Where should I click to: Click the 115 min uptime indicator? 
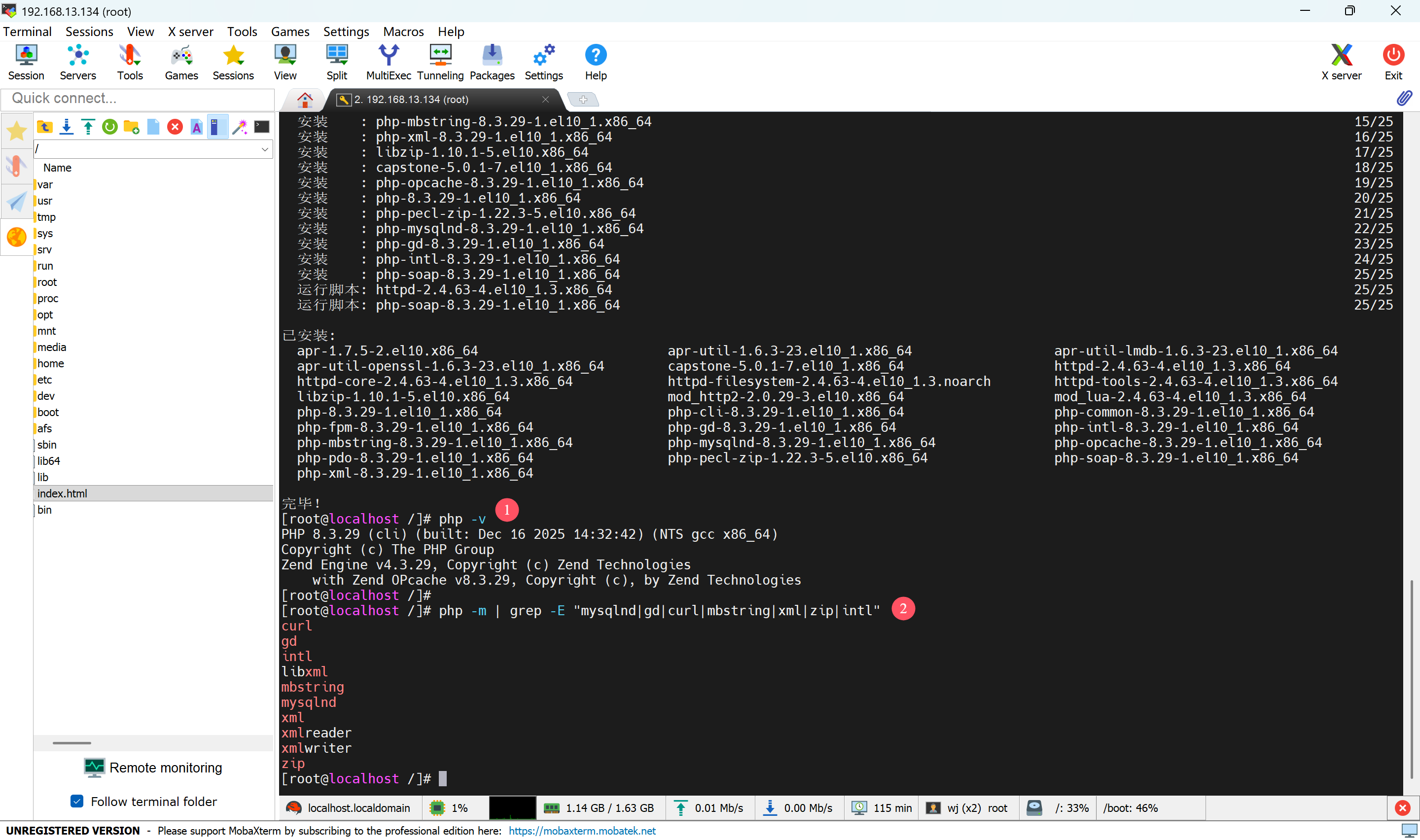click(x=882, y=808)
